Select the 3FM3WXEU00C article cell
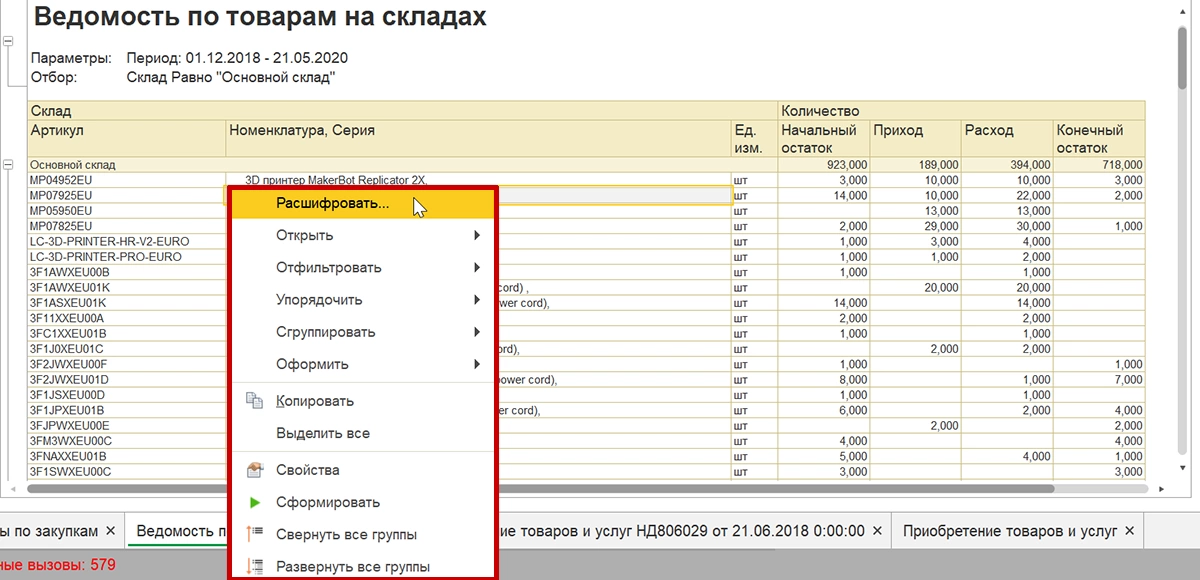Screen dimensions: 1200x580 tap(127, 441)
